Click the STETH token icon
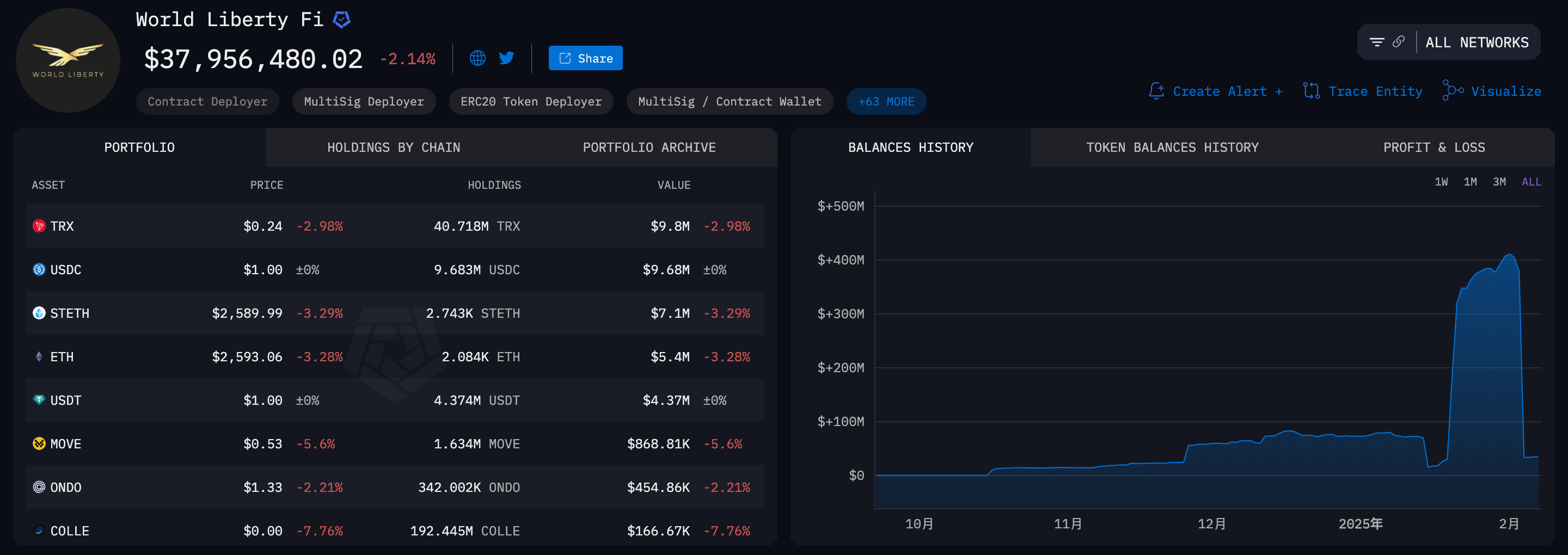 pos(39,313)
